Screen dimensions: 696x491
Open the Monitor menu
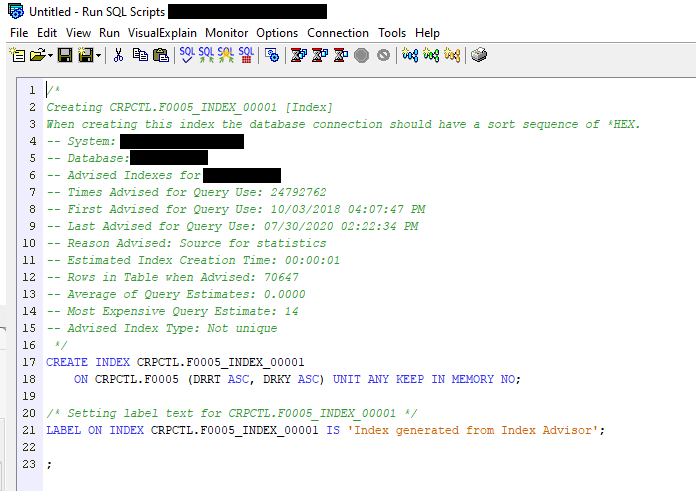[x=227, y=33]
